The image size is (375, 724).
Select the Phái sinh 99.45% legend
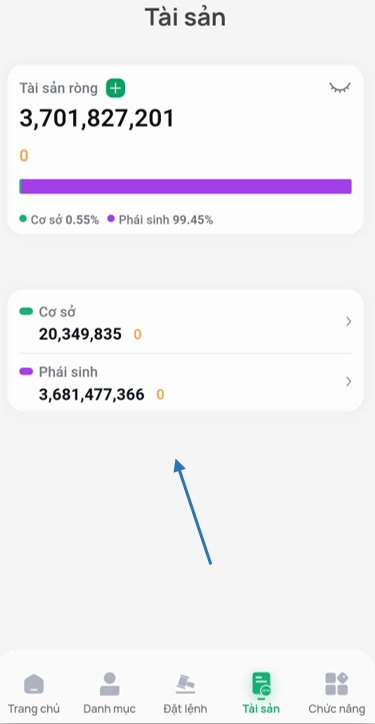pos(160,220)
